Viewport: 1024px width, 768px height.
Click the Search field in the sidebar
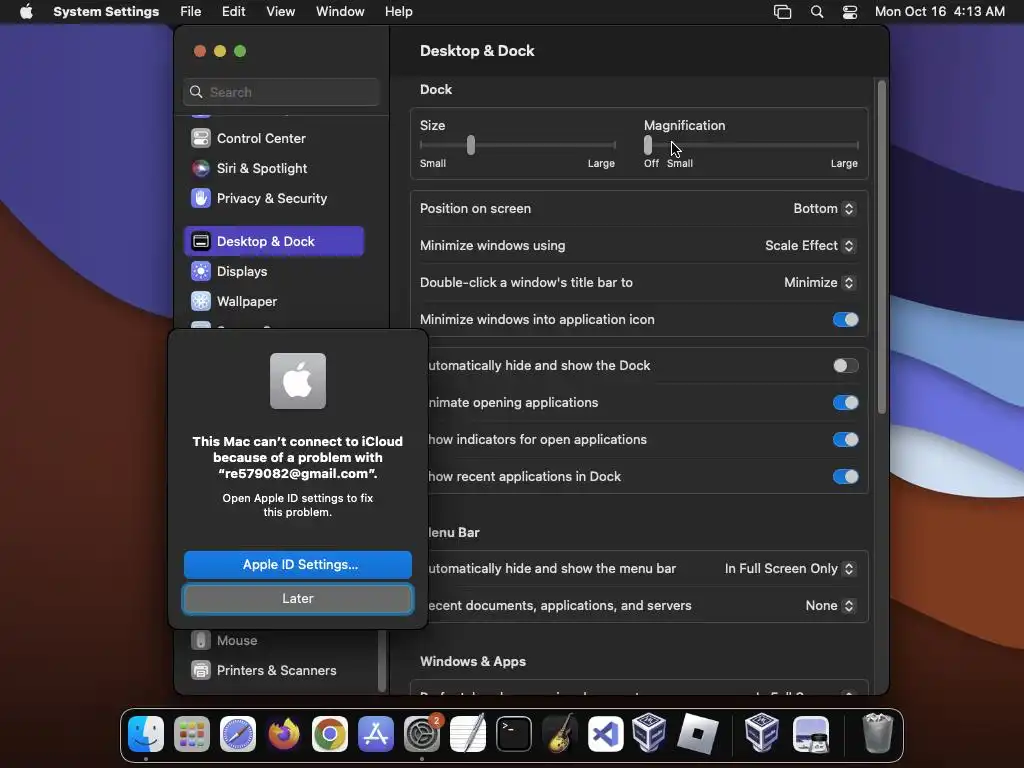pos(281,92)
